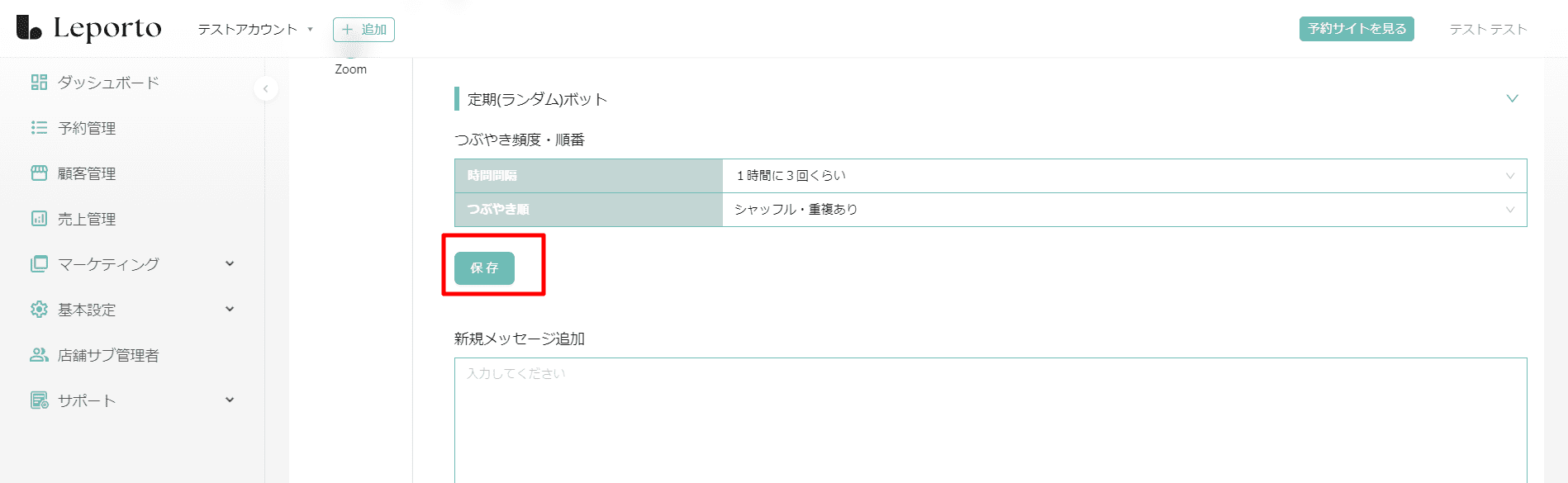Expand the 基本設定 submenu chevron
Image resolution: width=1568 pixels, height=483 pixels.
coord(230,310)
